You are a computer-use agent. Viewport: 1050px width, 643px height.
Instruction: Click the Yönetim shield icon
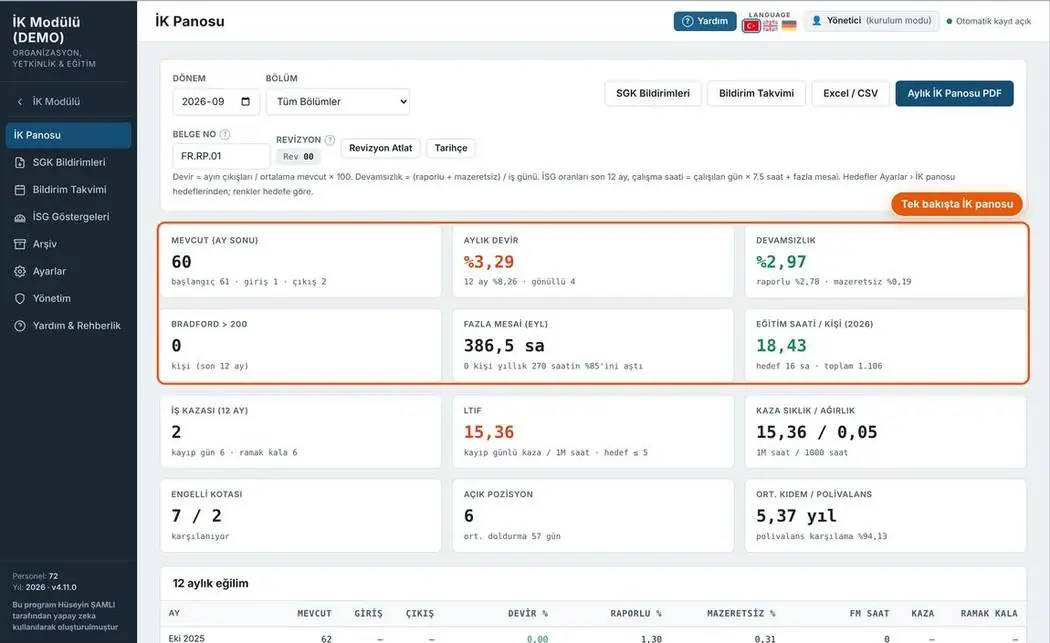[20, 298]
